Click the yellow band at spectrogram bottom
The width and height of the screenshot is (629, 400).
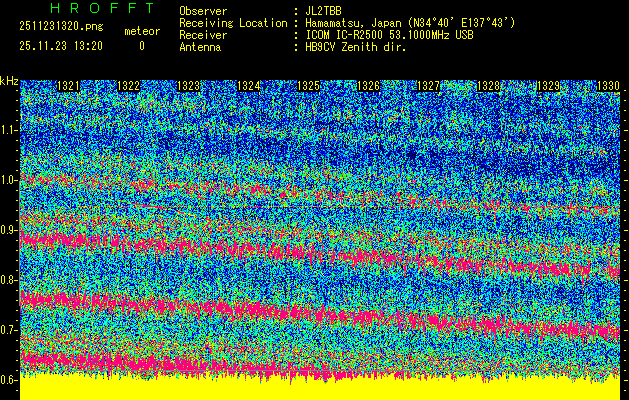(x=320, y=390)
